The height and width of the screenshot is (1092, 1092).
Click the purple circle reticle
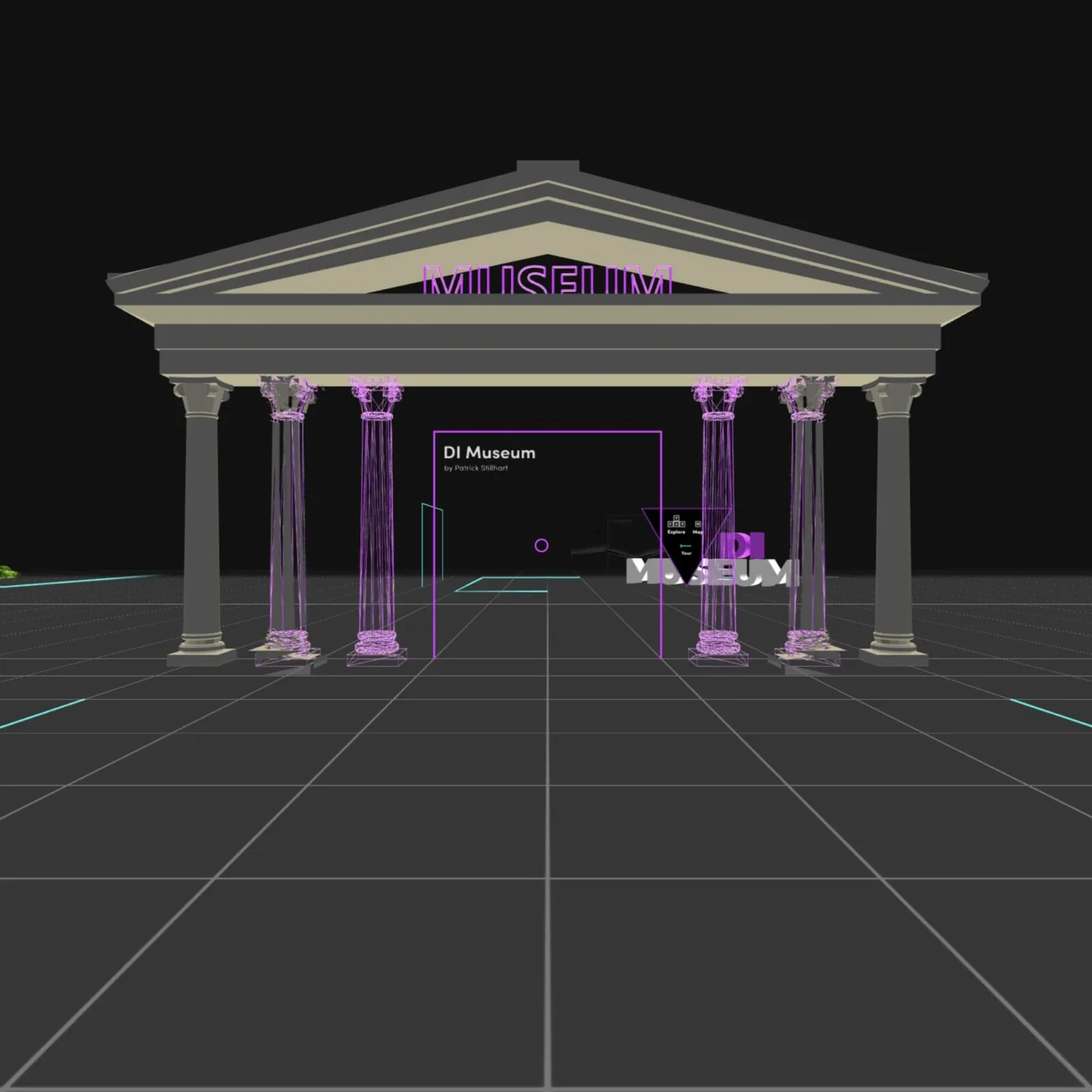(x=541, y=545)
